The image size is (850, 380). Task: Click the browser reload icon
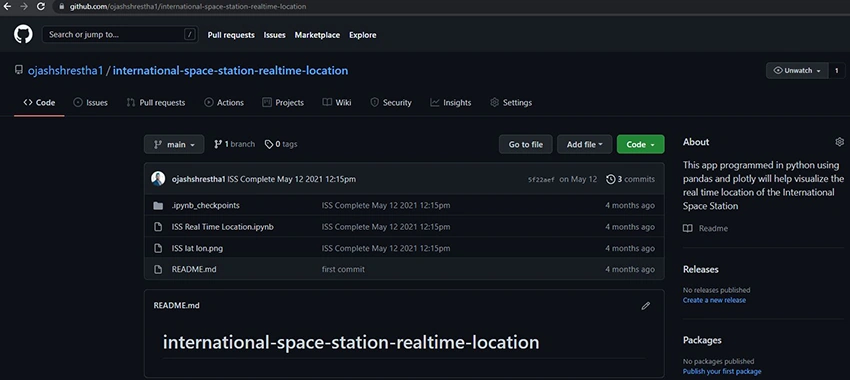[41, 7]
